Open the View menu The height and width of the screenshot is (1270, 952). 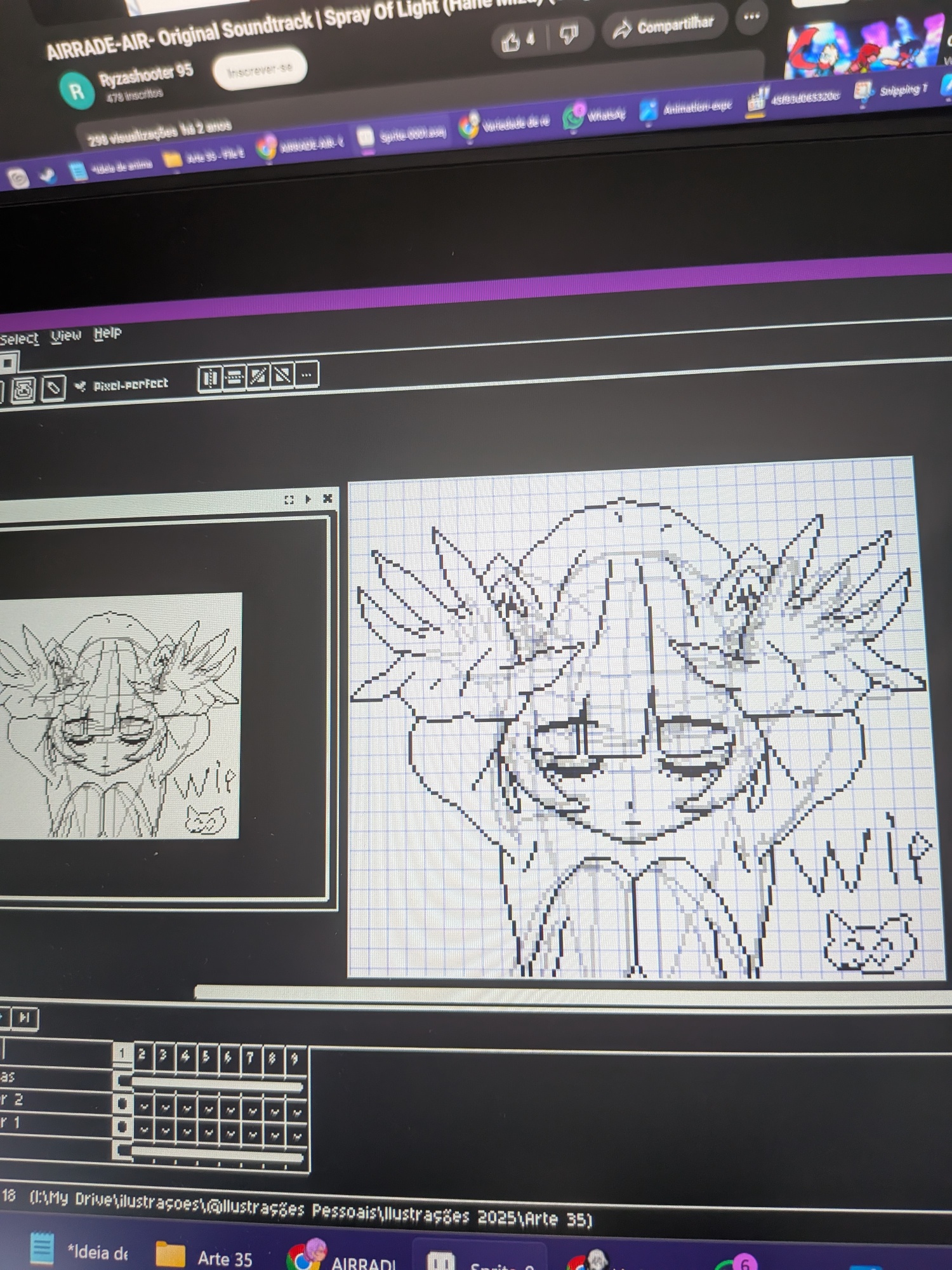click(x=66, y=335)
